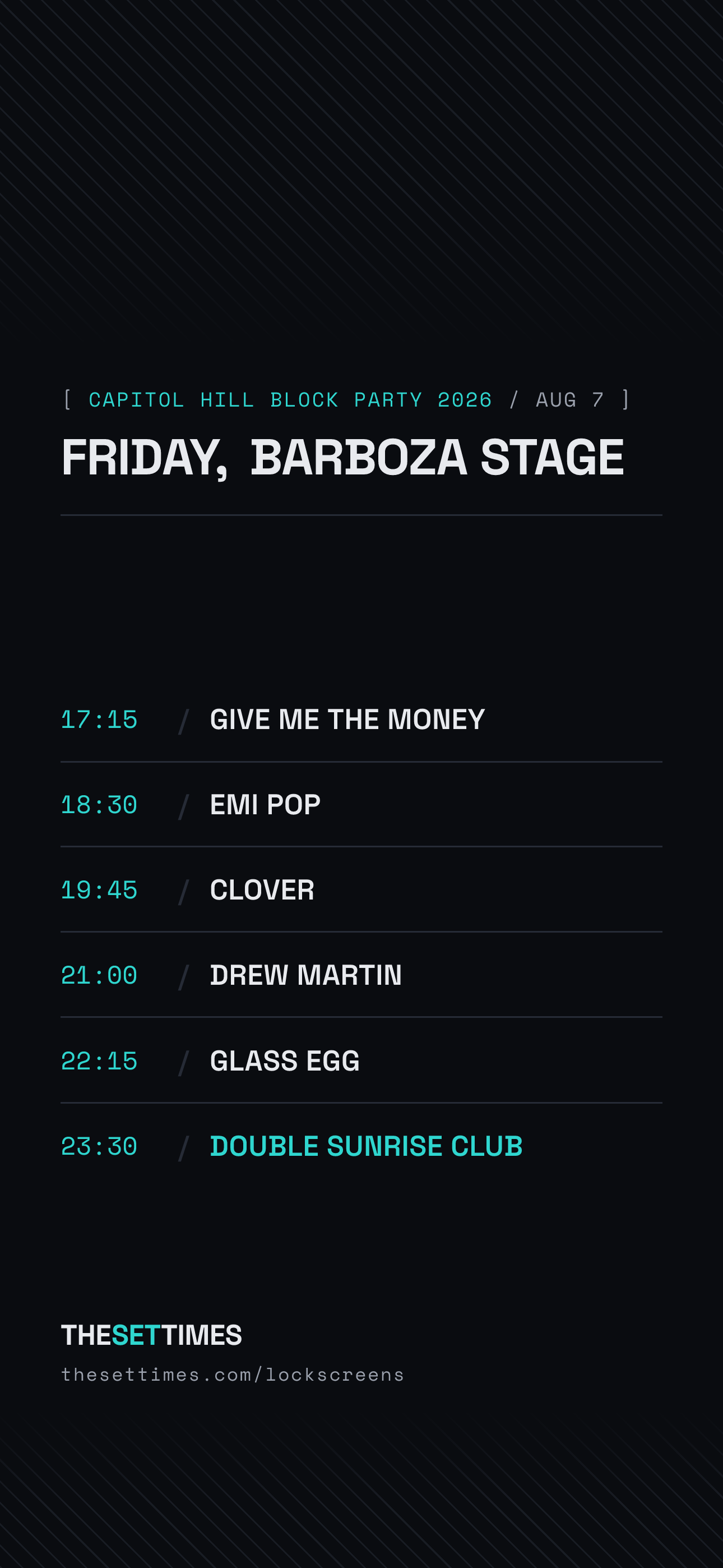The width and height of the screenshot is (723, 1568).
Task: Click the TheSetTimes logo
Action: pyautogui.click(x=151, y=1335)
